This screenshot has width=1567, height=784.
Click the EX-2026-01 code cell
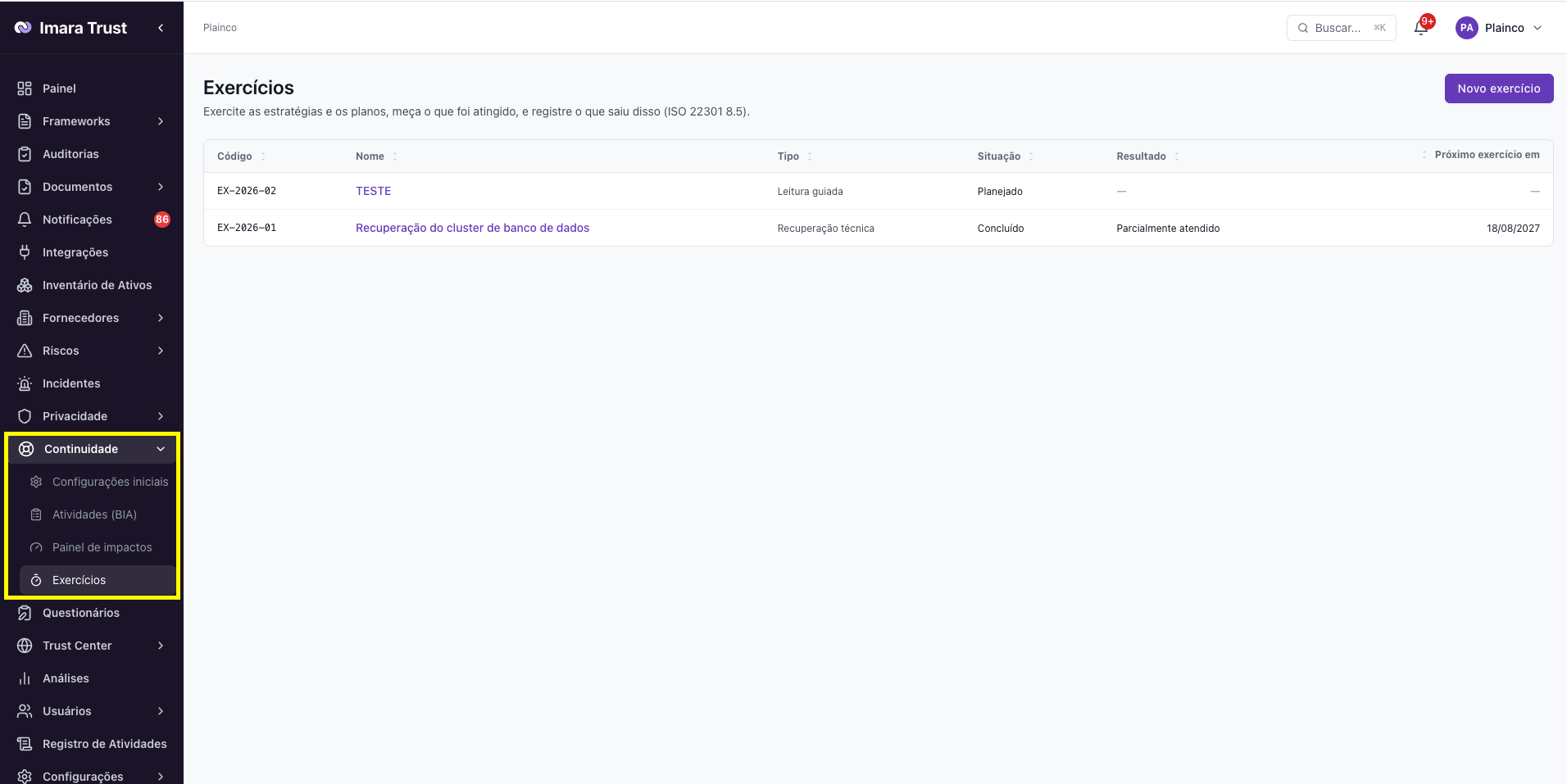(x=247, y=228)
